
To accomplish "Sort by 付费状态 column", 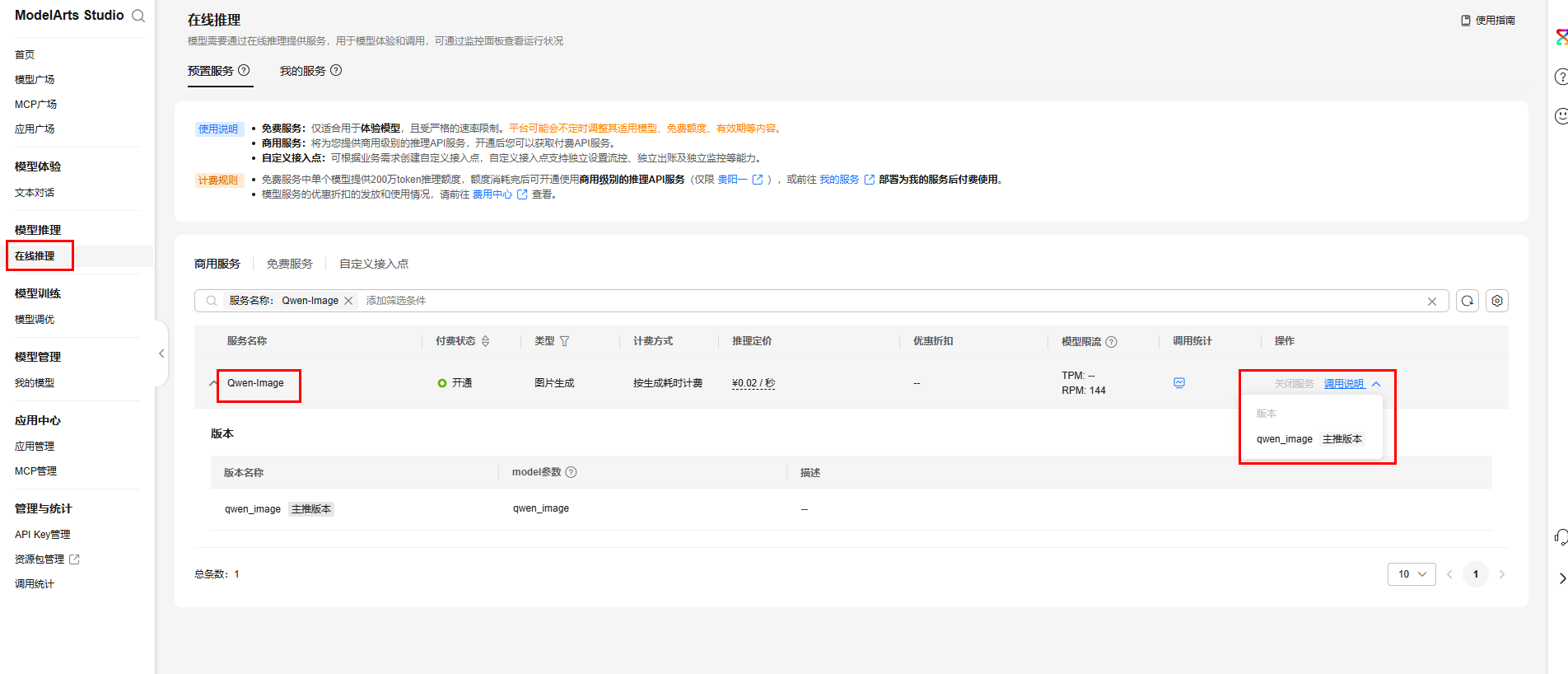I will 485,341.
